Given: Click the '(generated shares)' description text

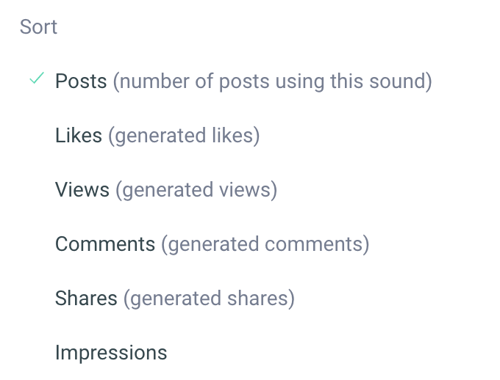Looking at the screenshot, I should 209,298.
